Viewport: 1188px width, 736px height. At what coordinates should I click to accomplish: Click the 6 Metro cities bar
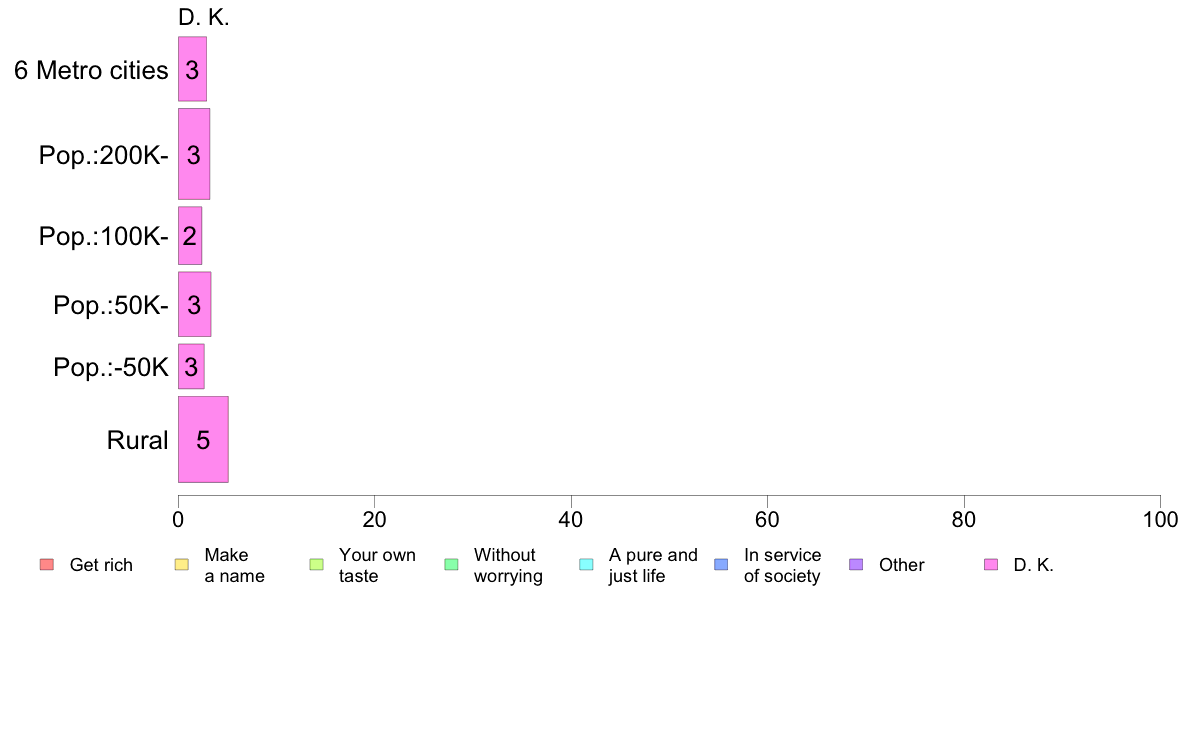point(192,69)
